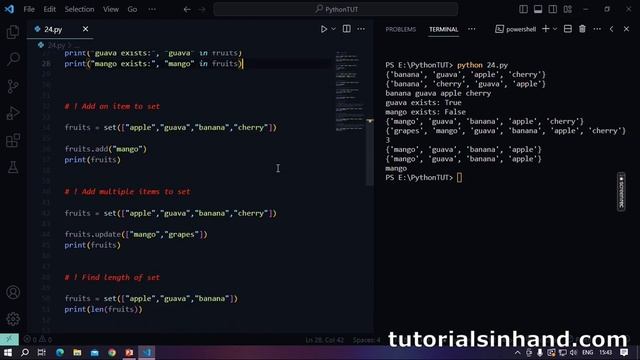The width and height of the screenshot is (640, 360).
Task: Create a new terminal with plus
Action: pyautogui.click(x=545, y=29)
